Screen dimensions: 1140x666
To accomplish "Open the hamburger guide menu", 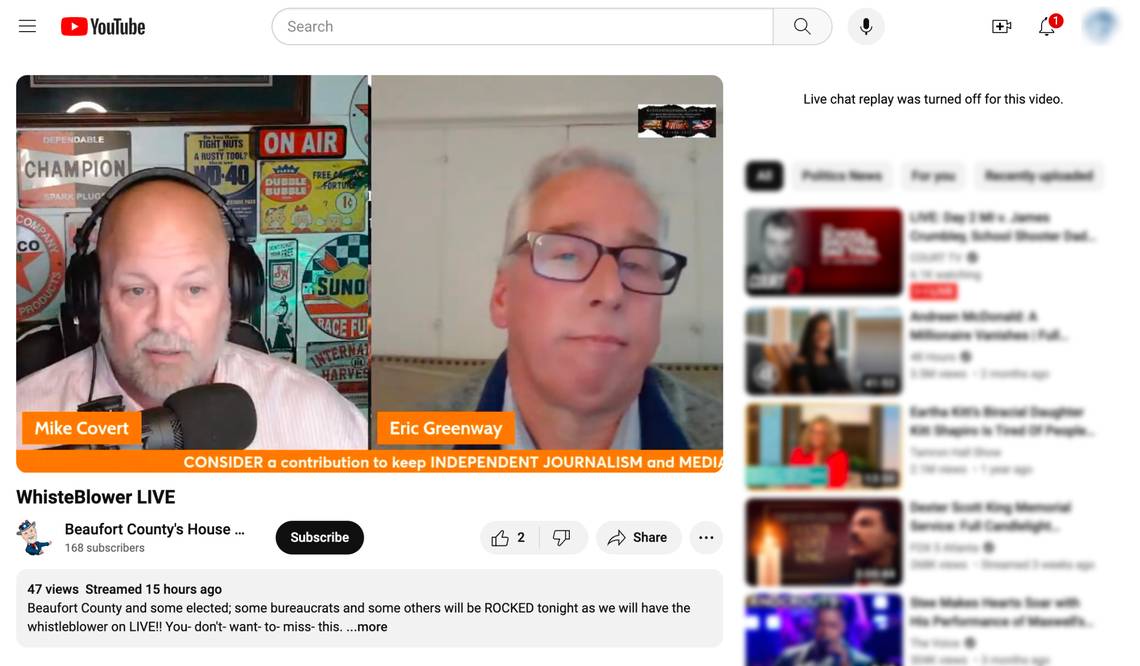I will tap(27, 27).
